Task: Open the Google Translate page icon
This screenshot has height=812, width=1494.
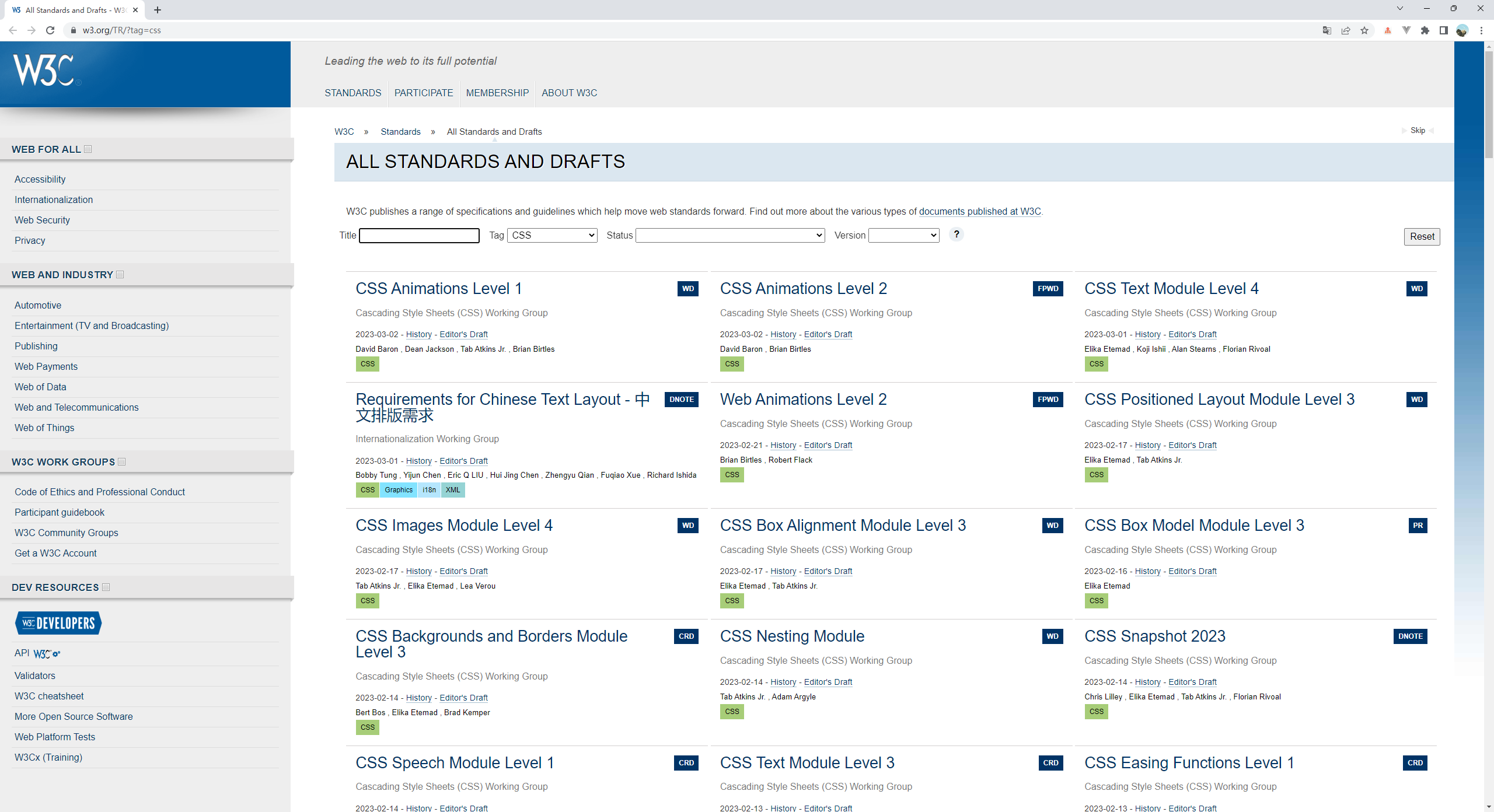Action: 1327,30
